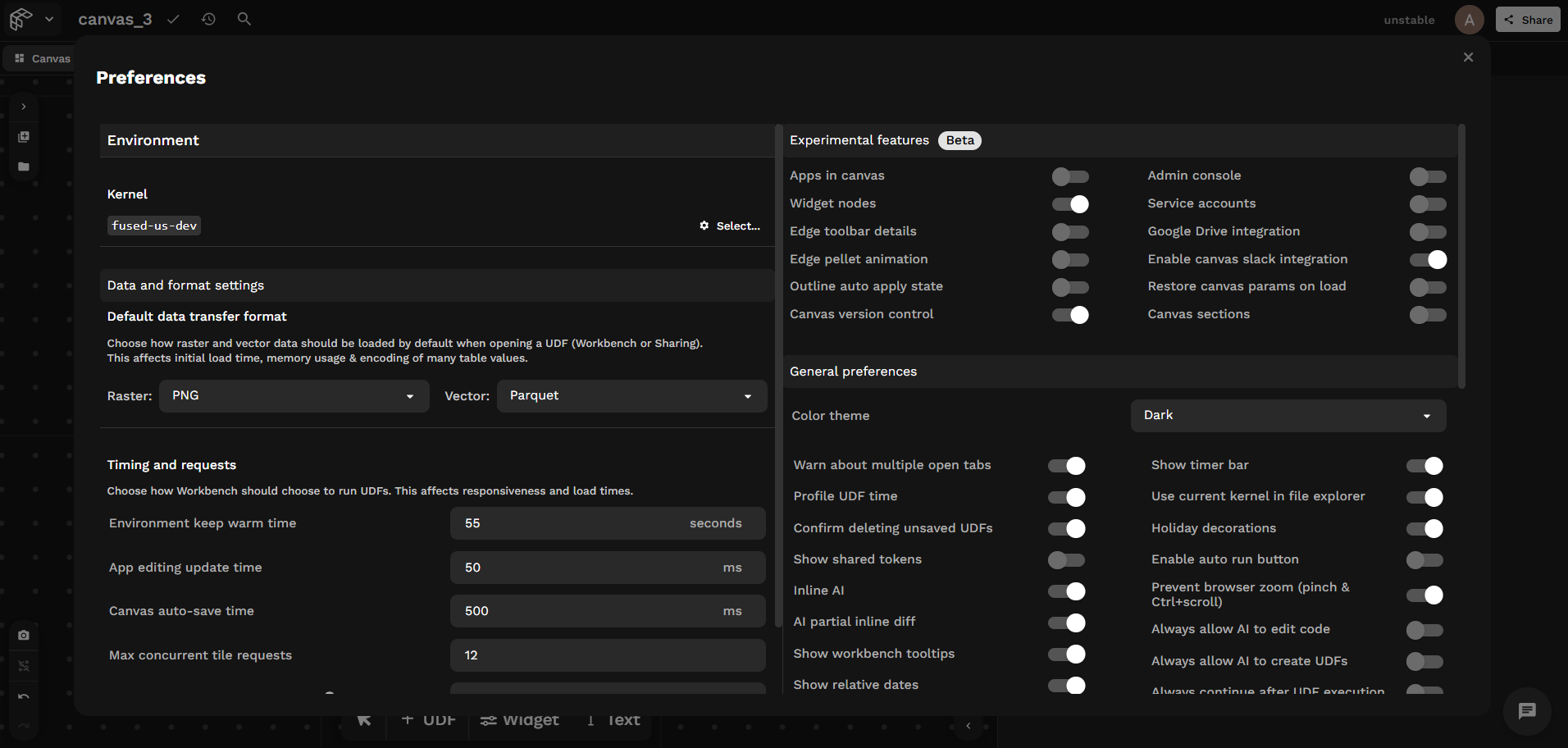Toggle Profile UDF time
Viewport: 1568px width, 748px height.
click(1067, 497)
